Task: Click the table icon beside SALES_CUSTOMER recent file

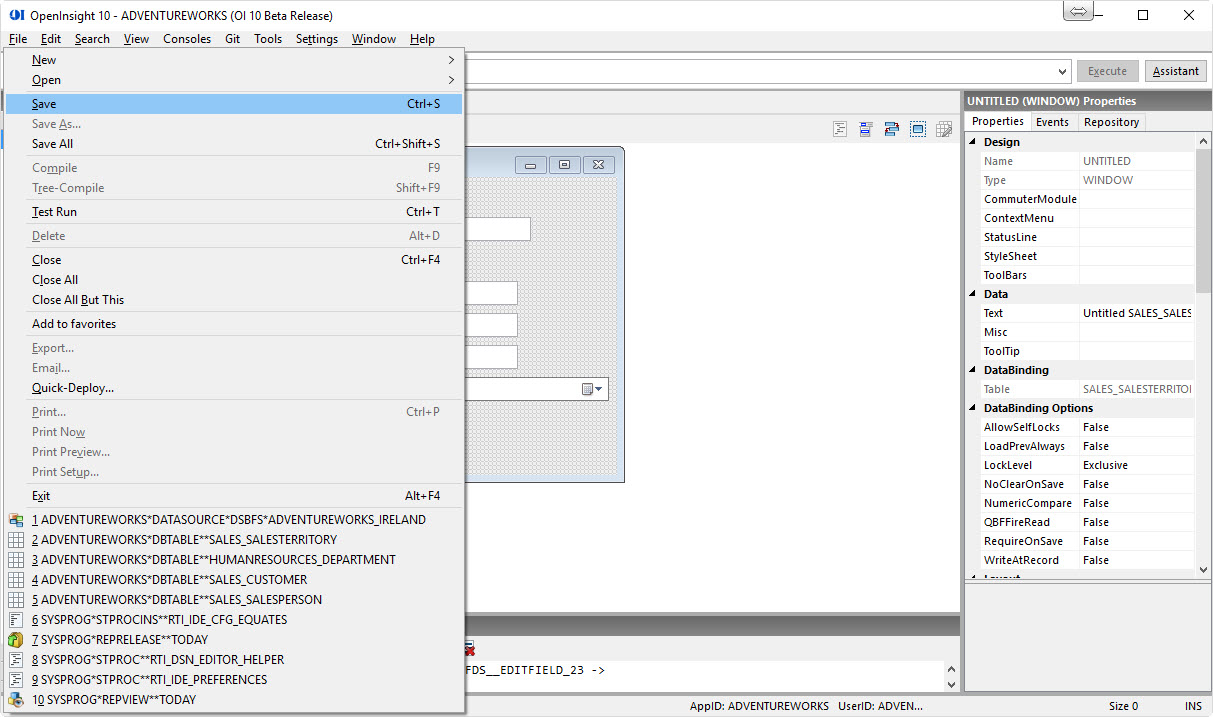Action: tap(16, 580)
